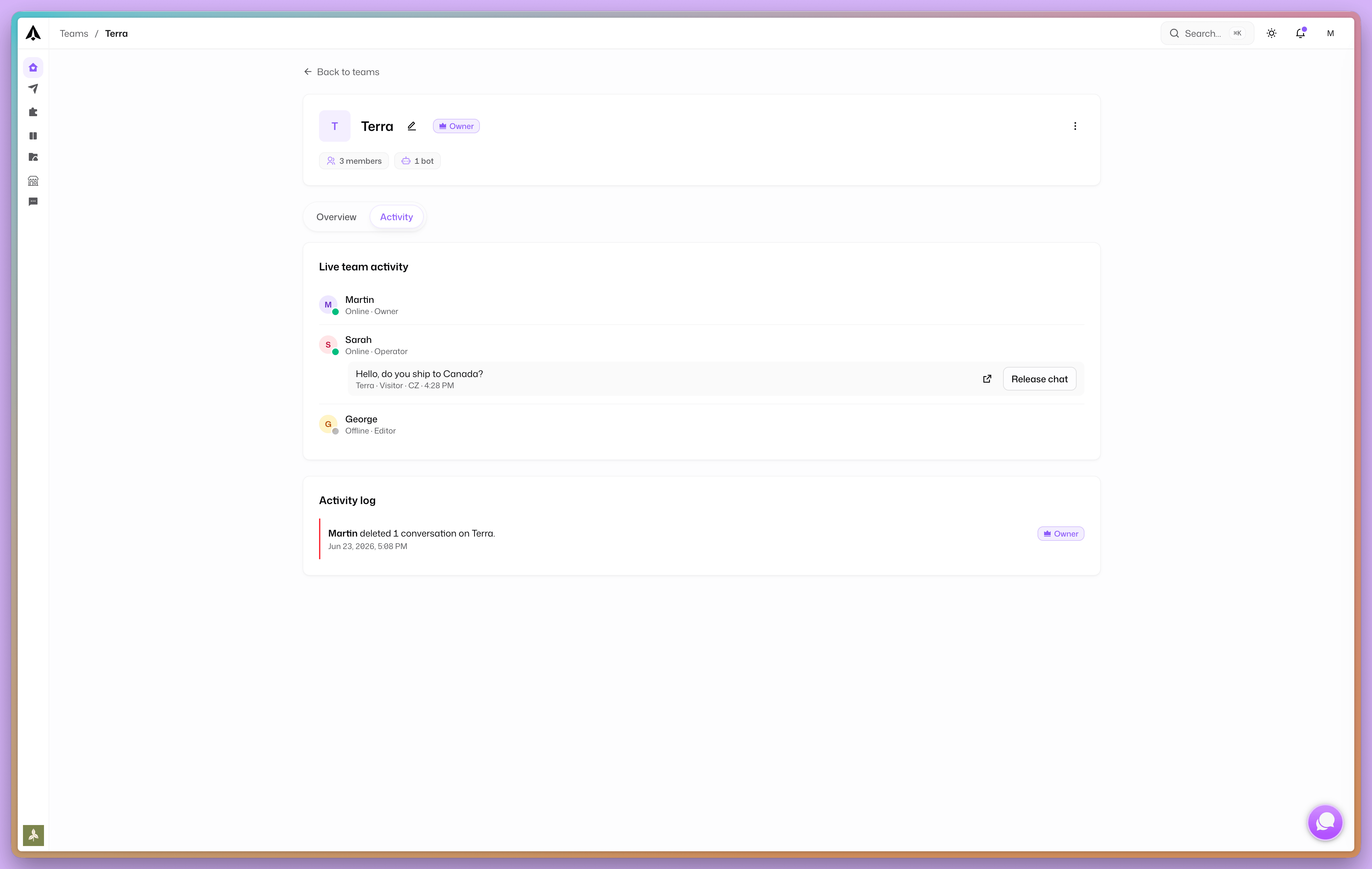1372x869 pixels.
Task: Click the 1 bot chip
Action: tap(417, 161)
